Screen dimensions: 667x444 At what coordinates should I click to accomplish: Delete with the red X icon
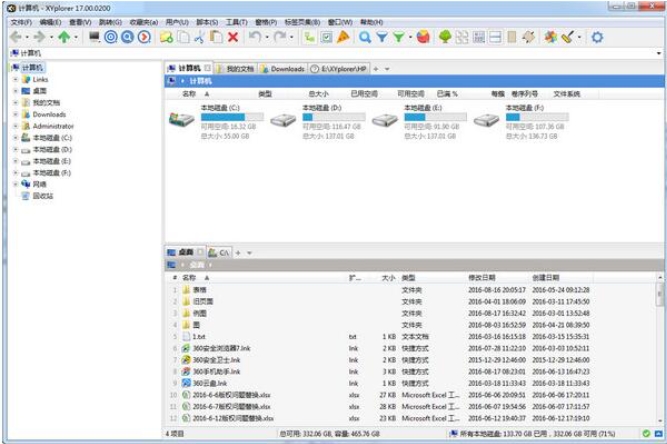(233, 37)
